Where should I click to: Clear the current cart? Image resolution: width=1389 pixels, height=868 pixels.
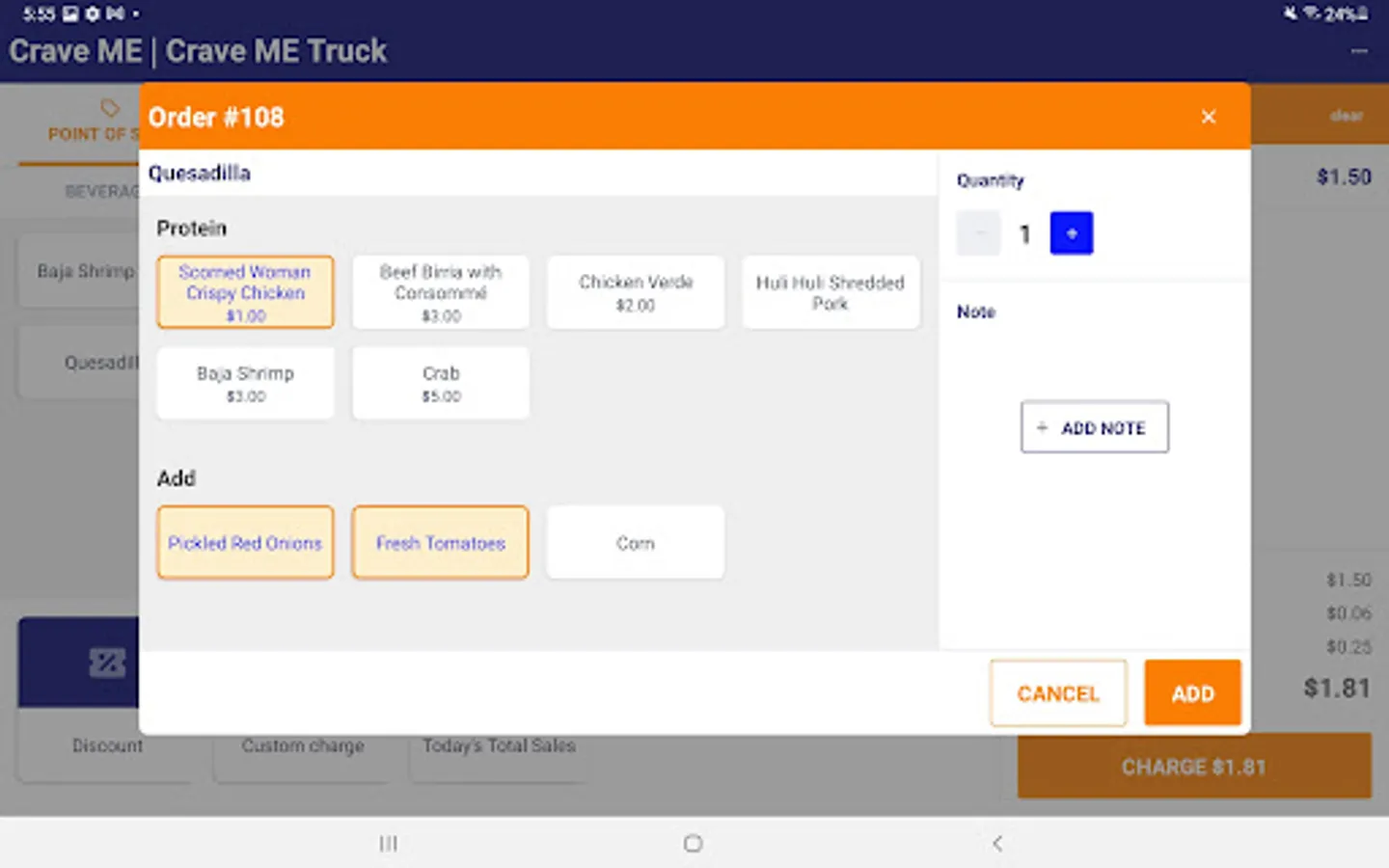pyautogui.click(x=1347, y=116)
